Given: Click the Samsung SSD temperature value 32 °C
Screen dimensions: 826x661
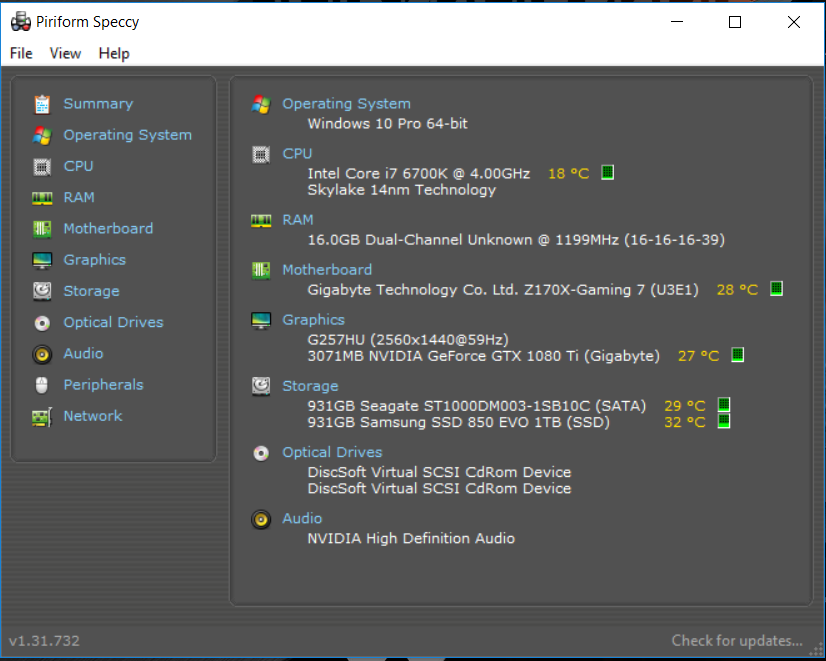Looking at the screenshot, I should [685, 422].
